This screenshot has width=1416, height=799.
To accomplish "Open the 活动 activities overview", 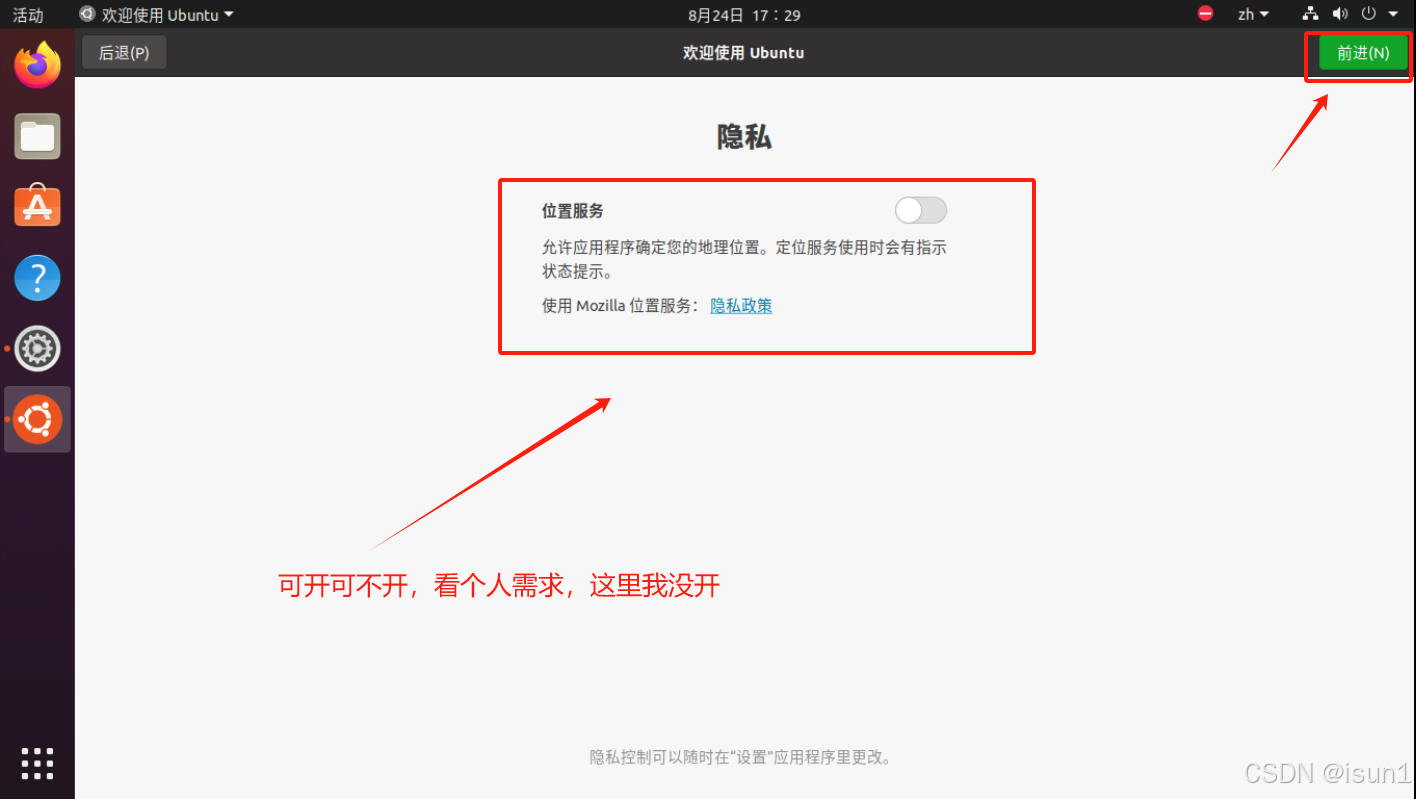I will (28, 14).
